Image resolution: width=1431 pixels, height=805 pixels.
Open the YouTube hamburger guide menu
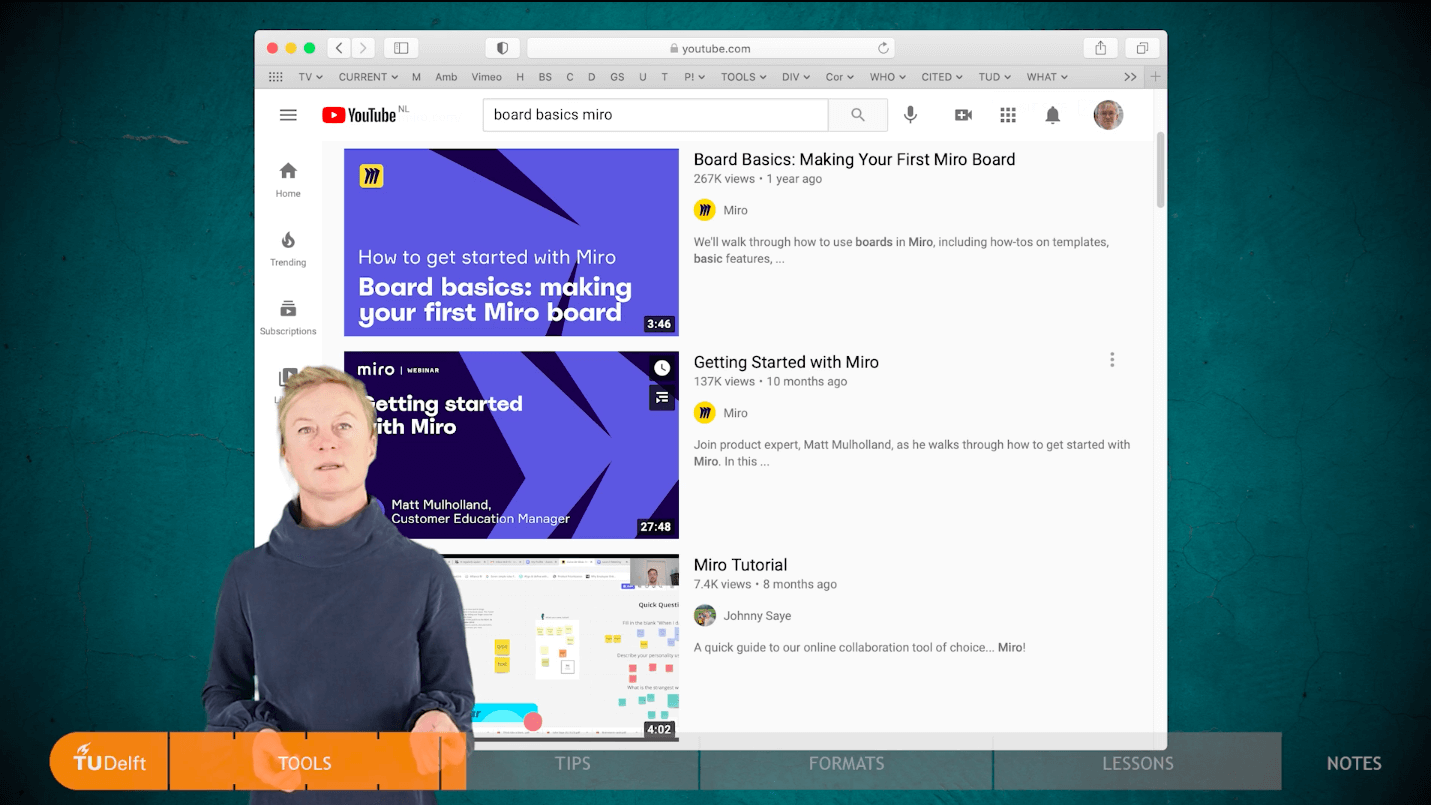(288, 115)
